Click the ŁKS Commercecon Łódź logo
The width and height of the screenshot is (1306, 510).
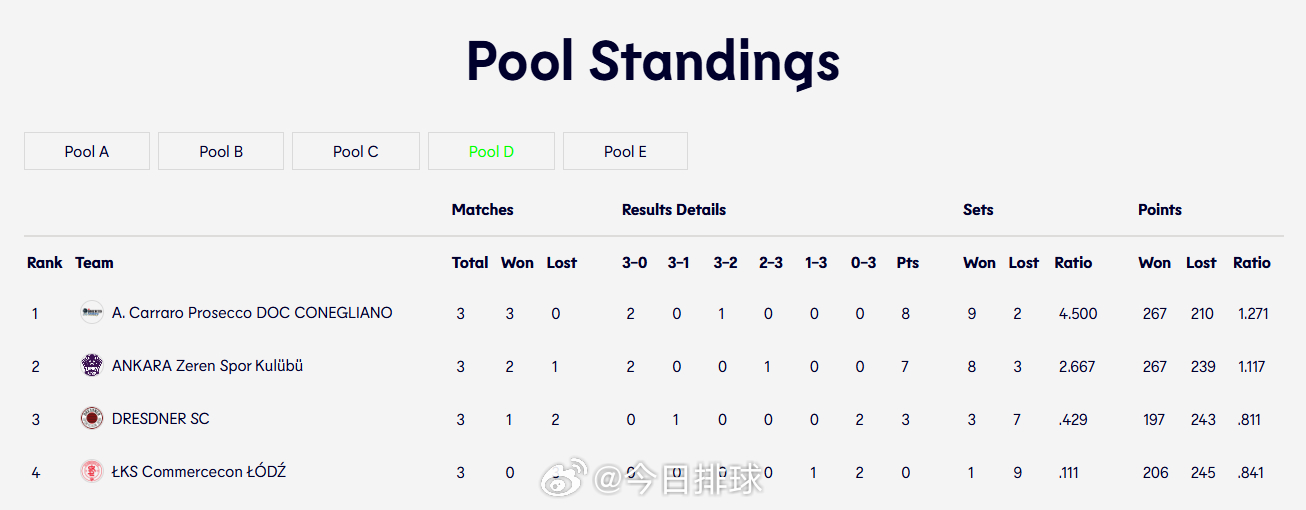coord(92,472)
